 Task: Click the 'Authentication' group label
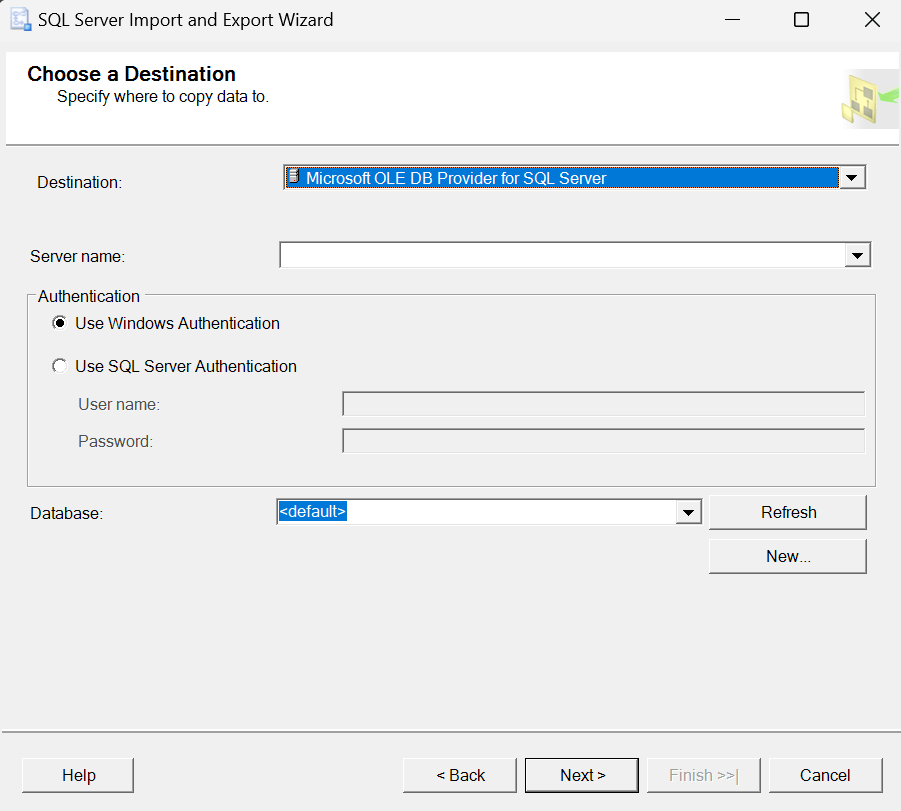click(x=89, y=297)
